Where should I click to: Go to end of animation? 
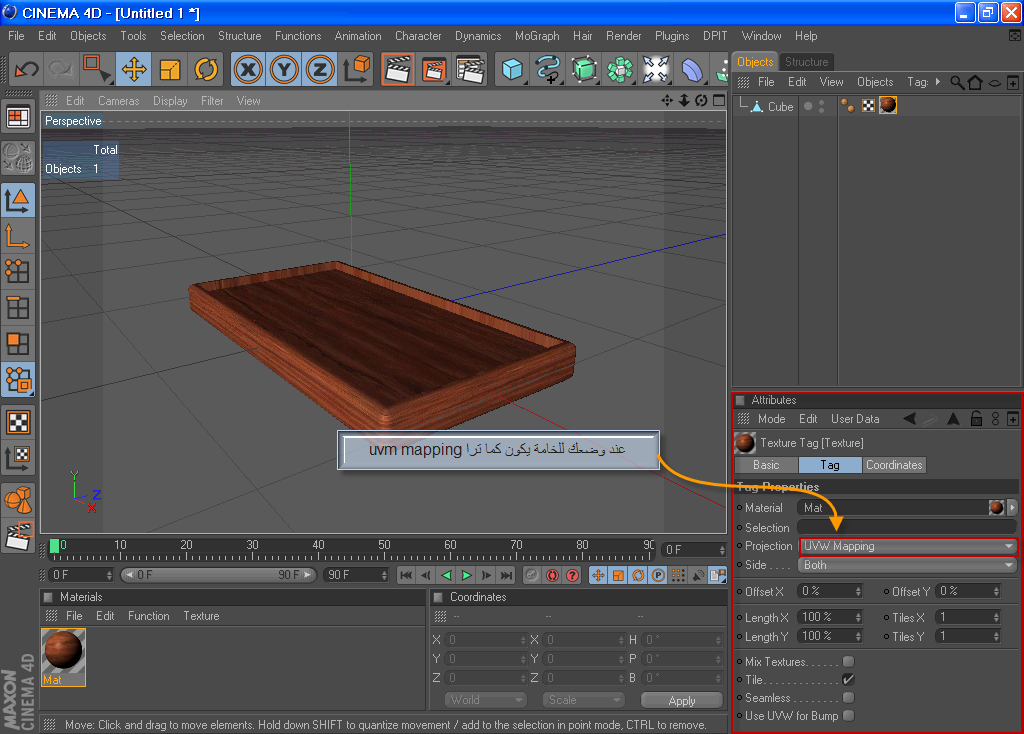(x=507, y=575)
